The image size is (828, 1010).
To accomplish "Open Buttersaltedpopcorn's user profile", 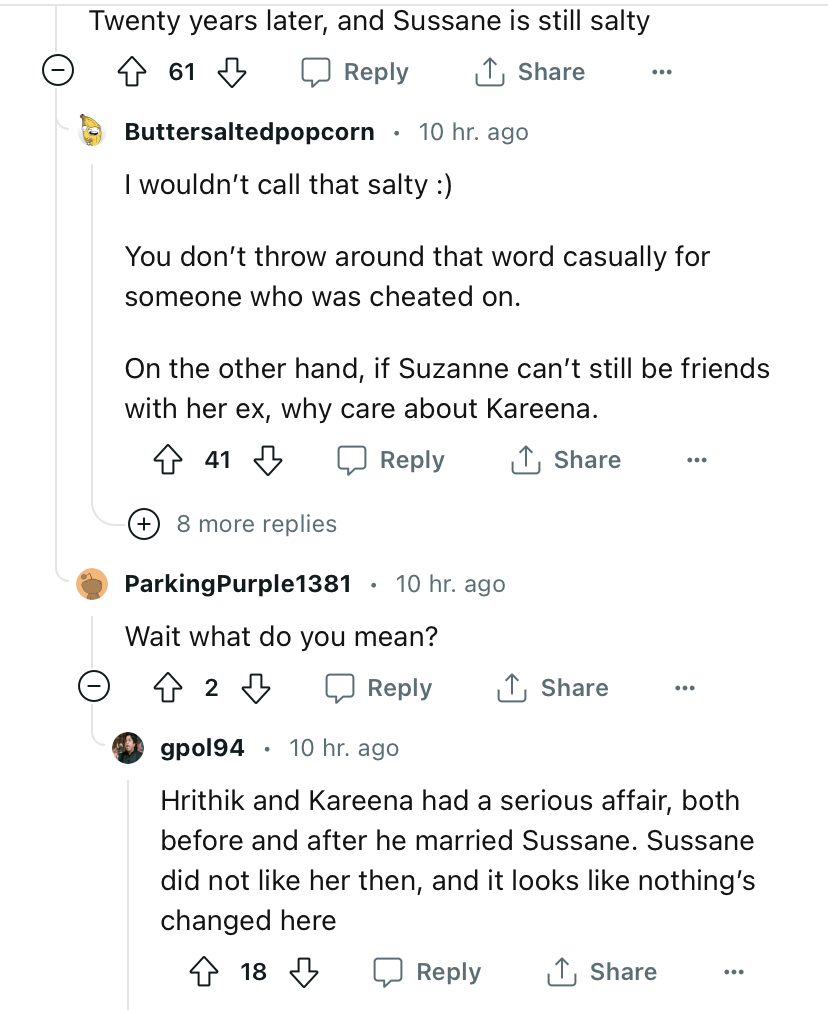I will [249, 132].
